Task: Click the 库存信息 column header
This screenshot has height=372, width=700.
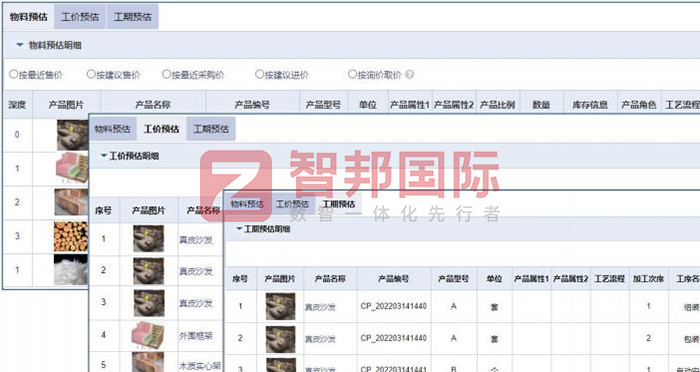Action: 590,105
